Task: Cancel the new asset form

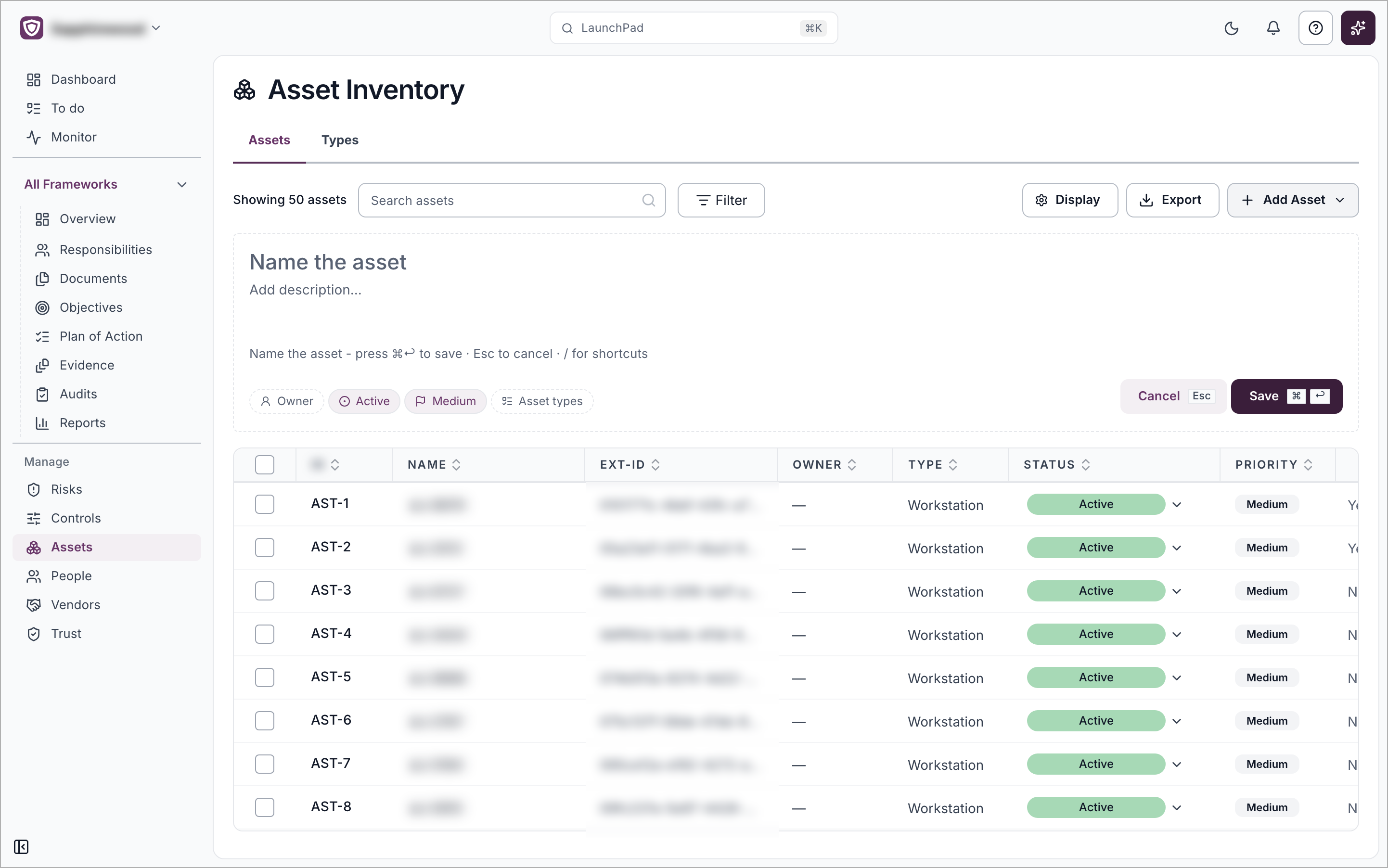Action: coord(1173,396)
